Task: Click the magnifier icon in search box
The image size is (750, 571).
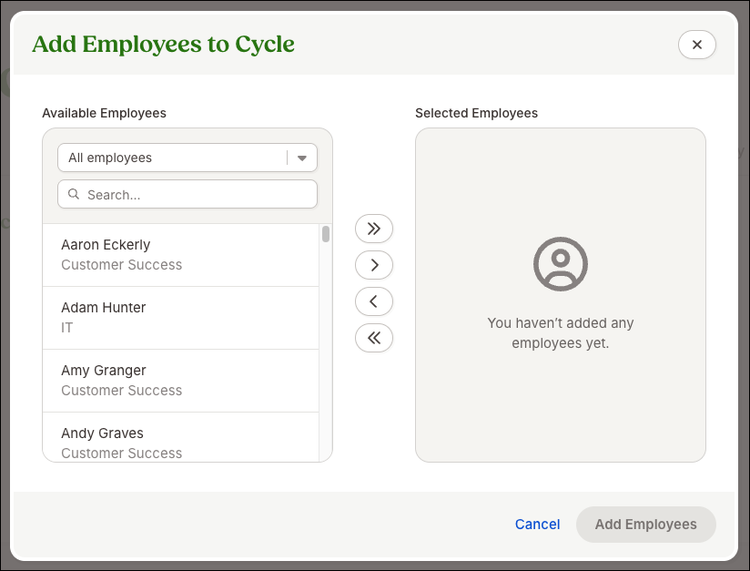Action: point(74,194)
